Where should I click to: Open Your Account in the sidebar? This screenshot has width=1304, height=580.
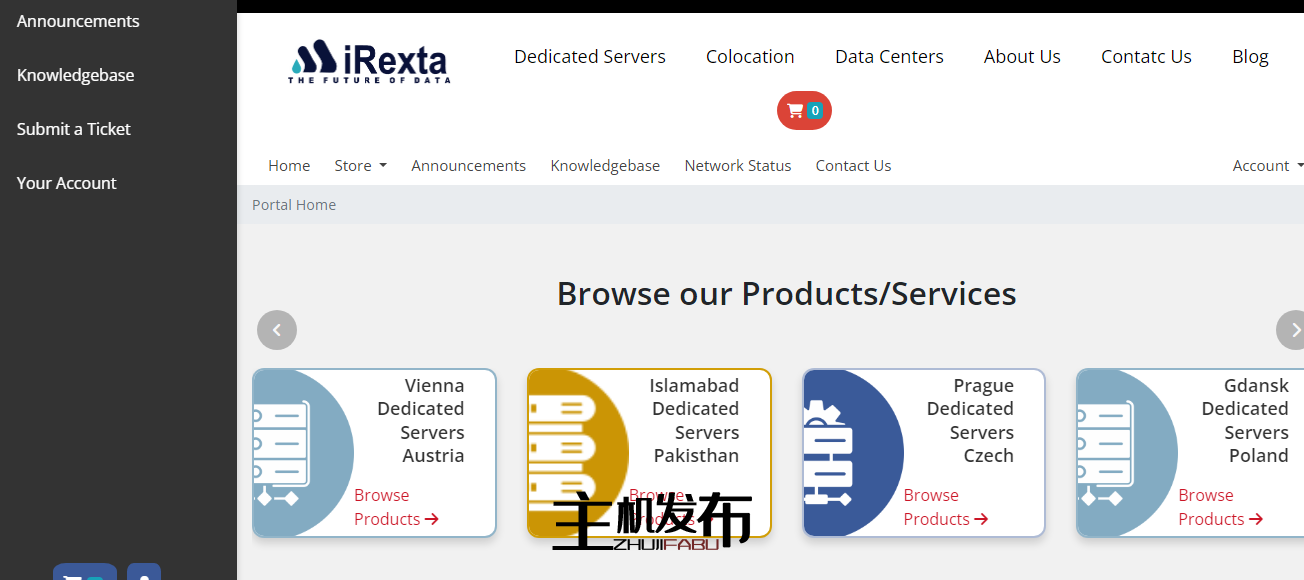coord(67,183)
